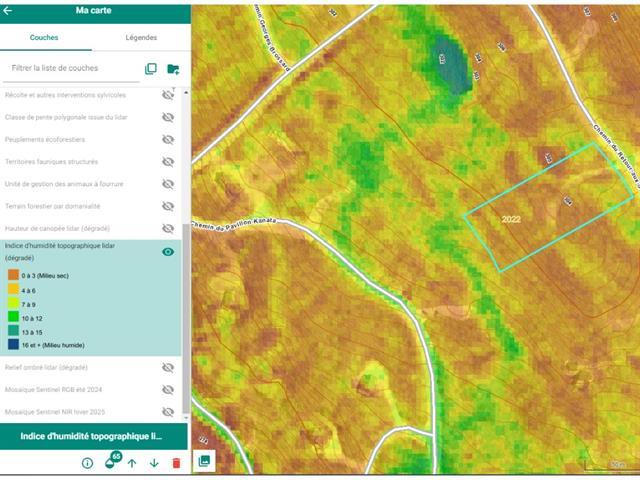Show the Relief ombré lidar layer
The width and height of the screenshot is (640, 480).
click(168, 367)
